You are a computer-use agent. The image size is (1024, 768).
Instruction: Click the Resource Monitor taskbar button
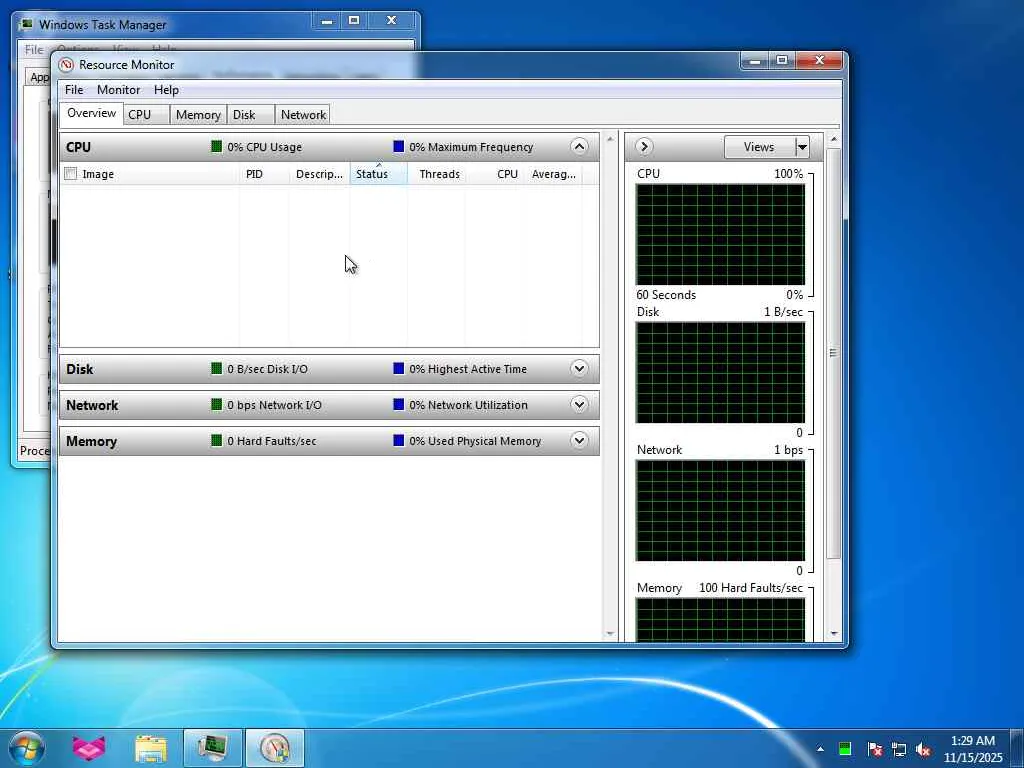click(x=274, y=748)
